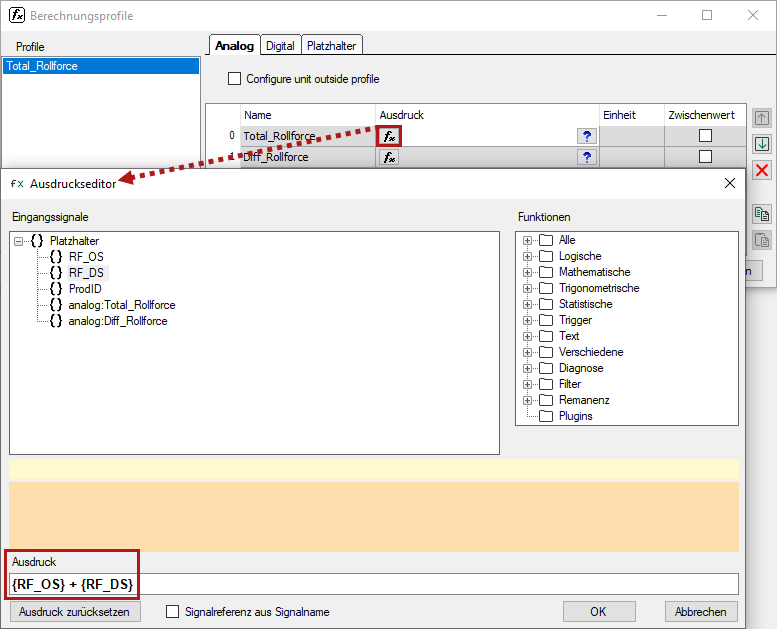The image size is (777, 629).
Task: Select the Remanenz folder label
Action: (584, 400)
